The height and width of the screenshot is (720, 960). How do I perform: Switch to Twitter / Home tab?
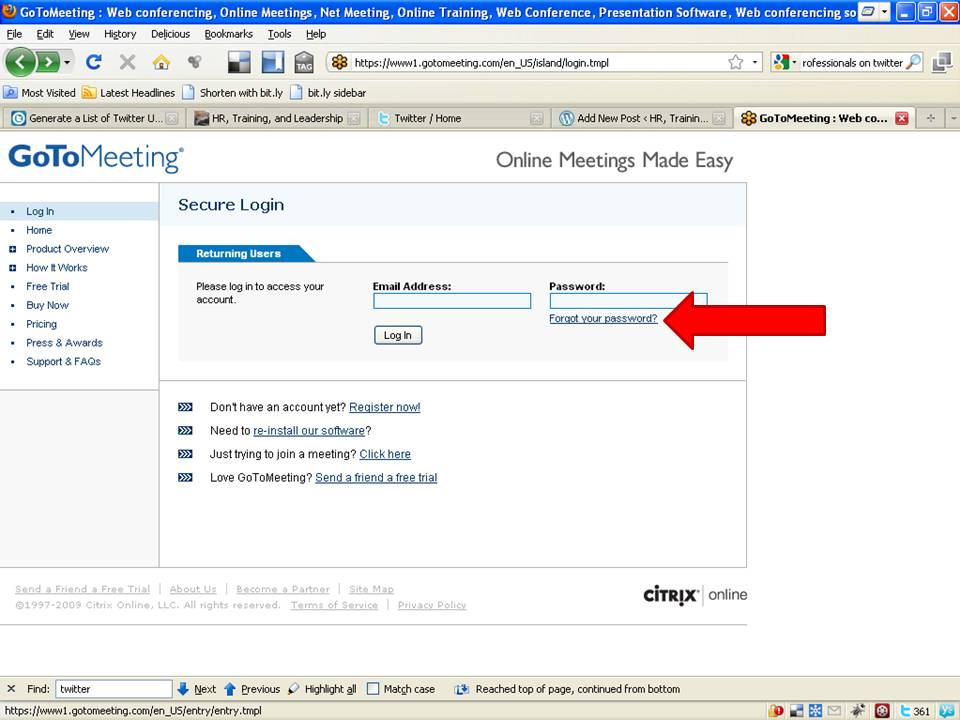[x=459, y=118]
